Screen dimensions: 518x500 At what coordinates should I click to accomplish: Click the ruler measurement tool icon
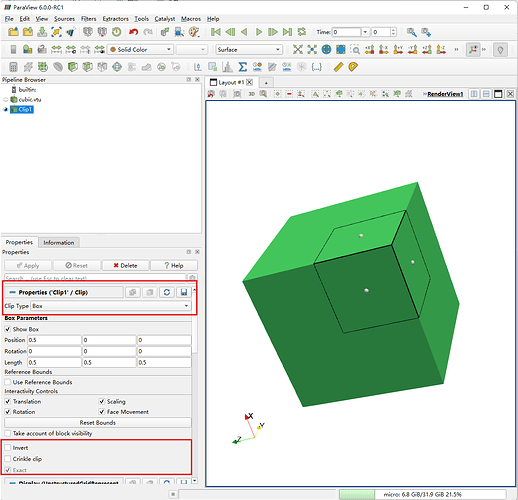click(338, 67)
